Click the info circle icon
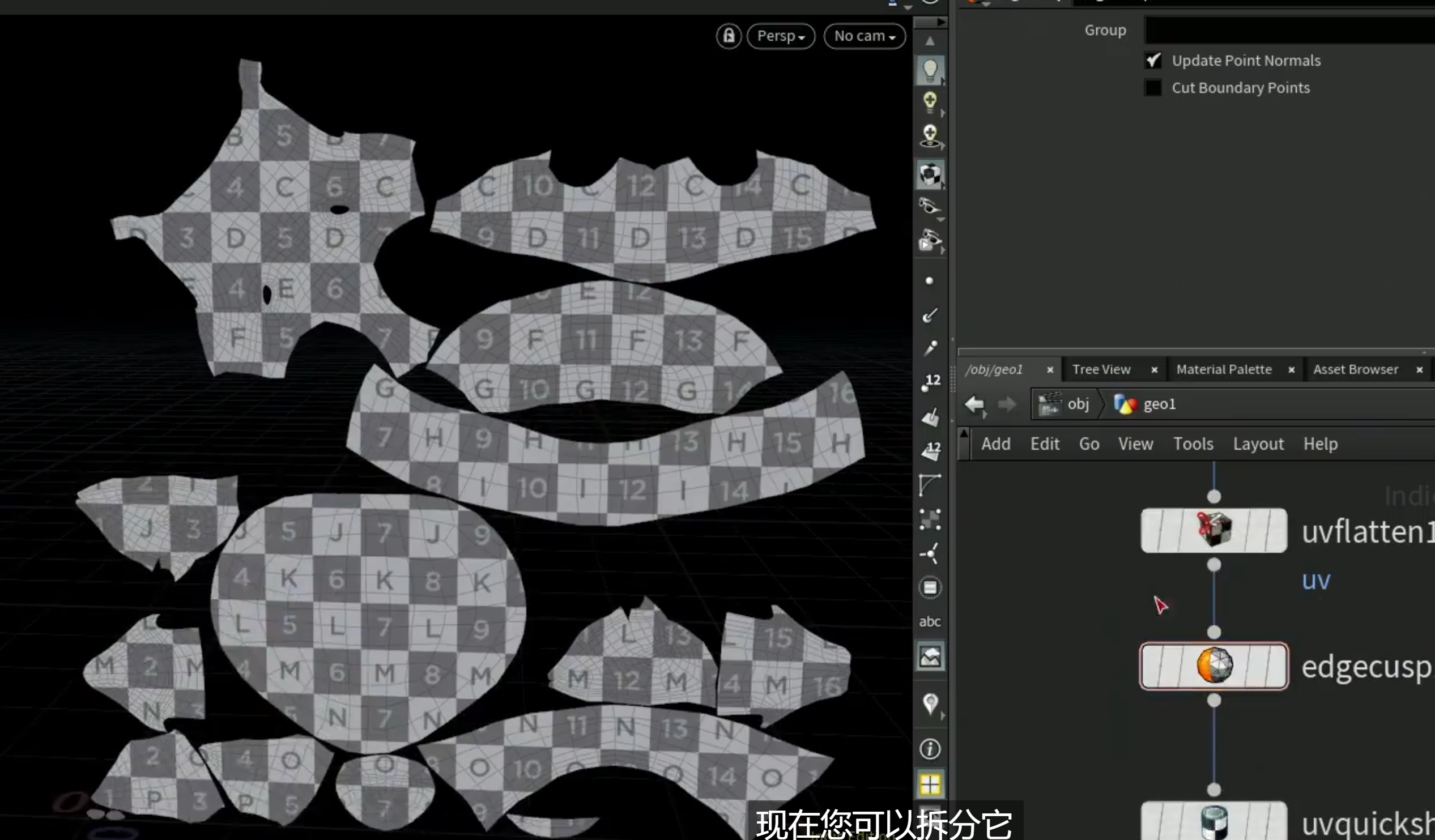Image resolution: width=1435 pixels, height=840 pixels. pyautogui.click(x=930, y=749)
